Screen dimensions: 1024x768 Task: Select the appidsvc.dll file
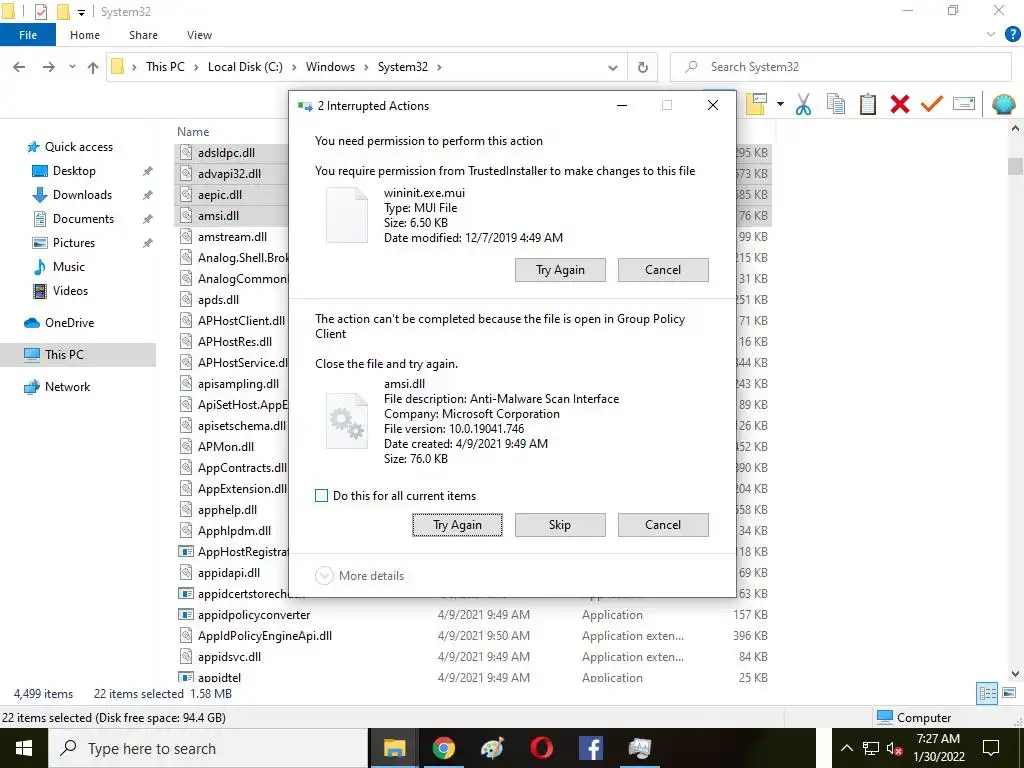(x=229, y=656)
